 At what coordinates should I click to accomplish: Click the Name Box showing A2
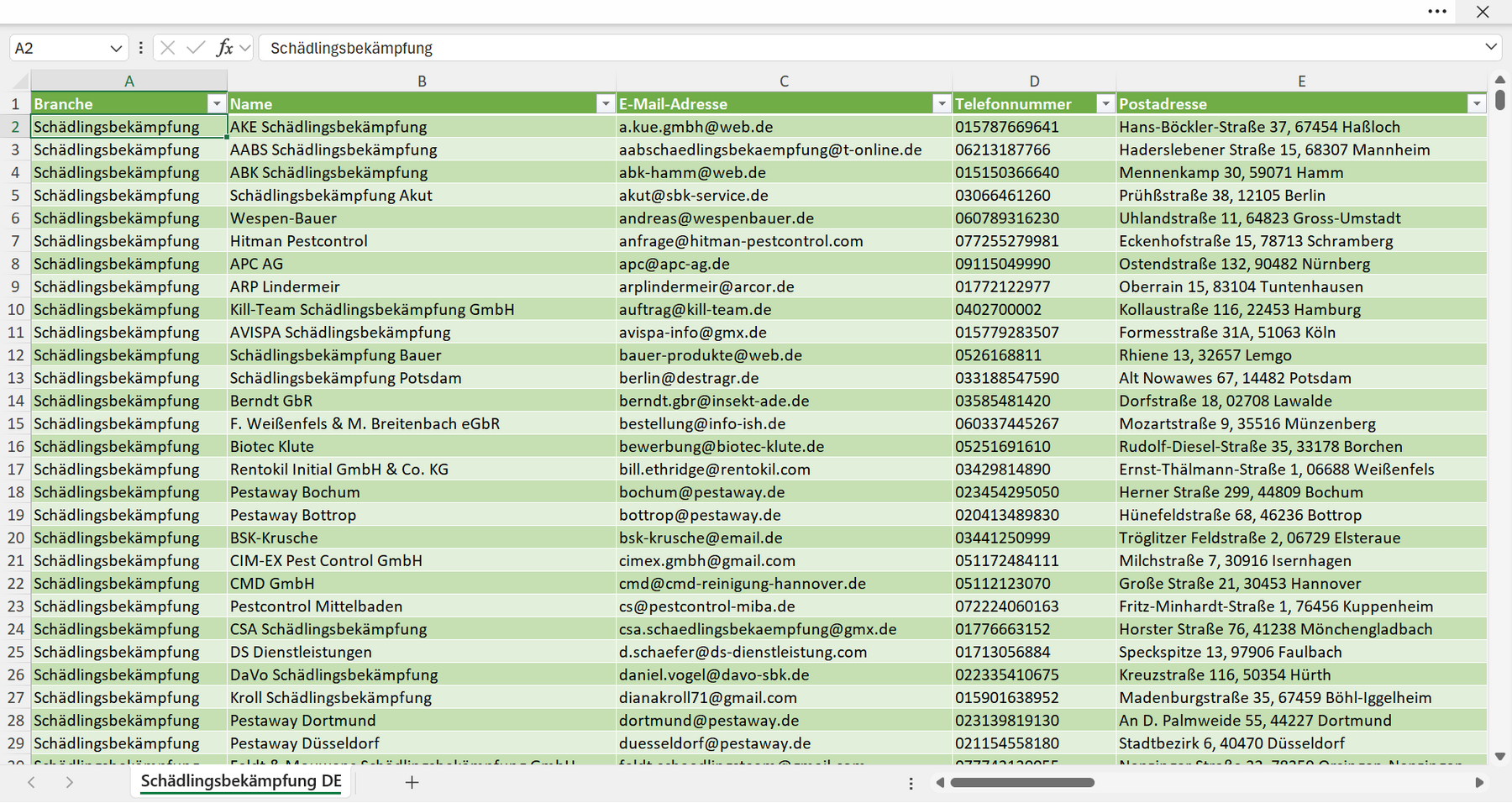coord(57,48)
